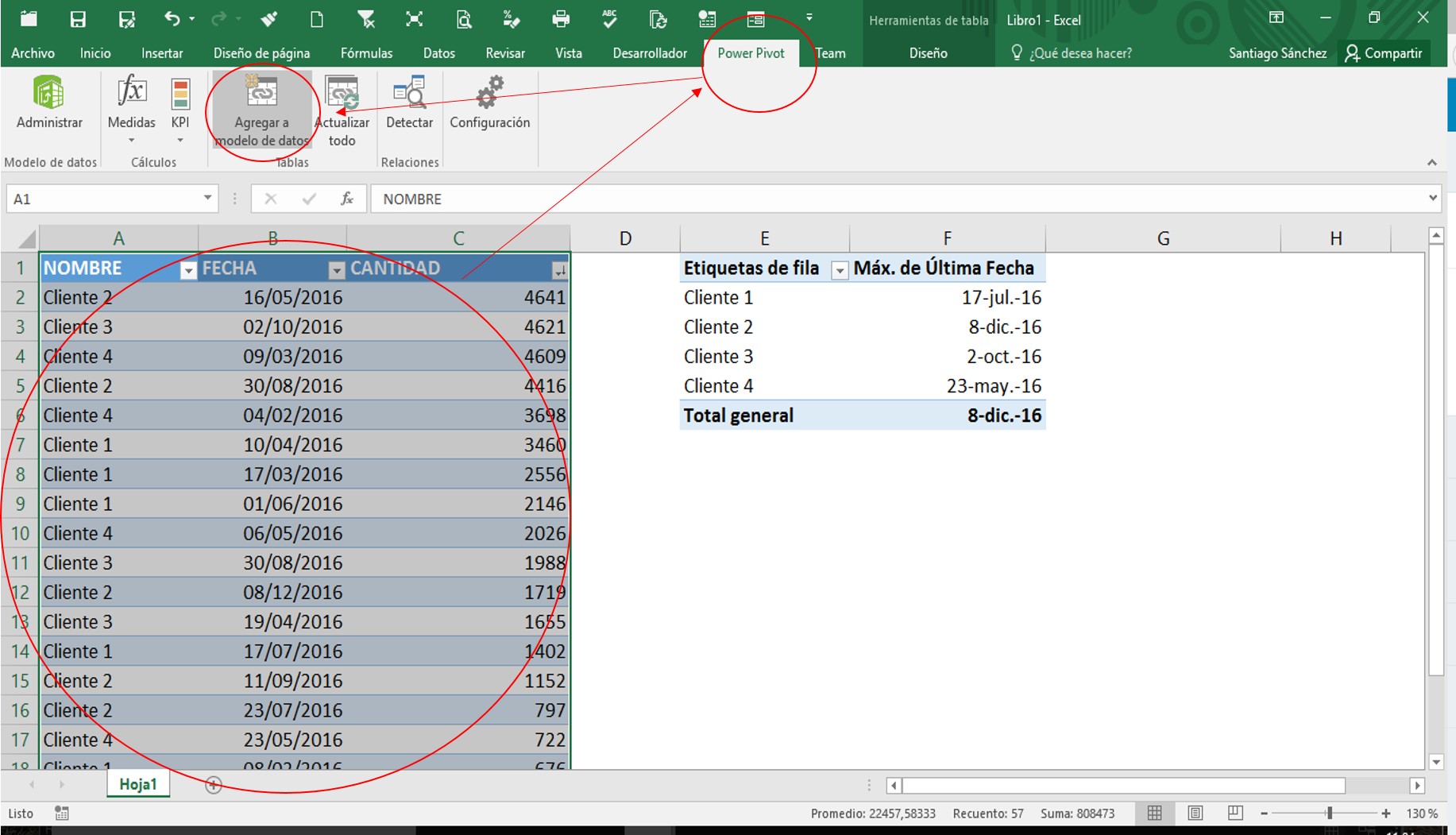Switch to Normal view in status bar

(x=1155, y=813)
